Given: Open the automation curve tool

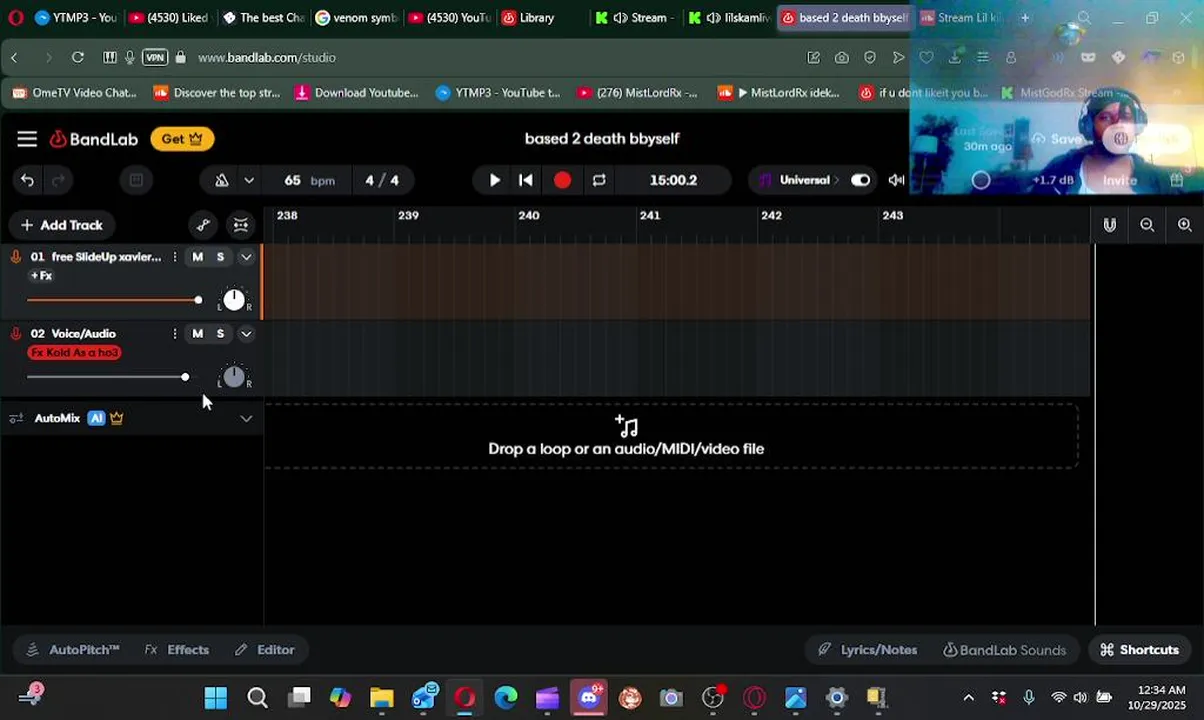Looking at the screenshot, I should pos(203,225).
